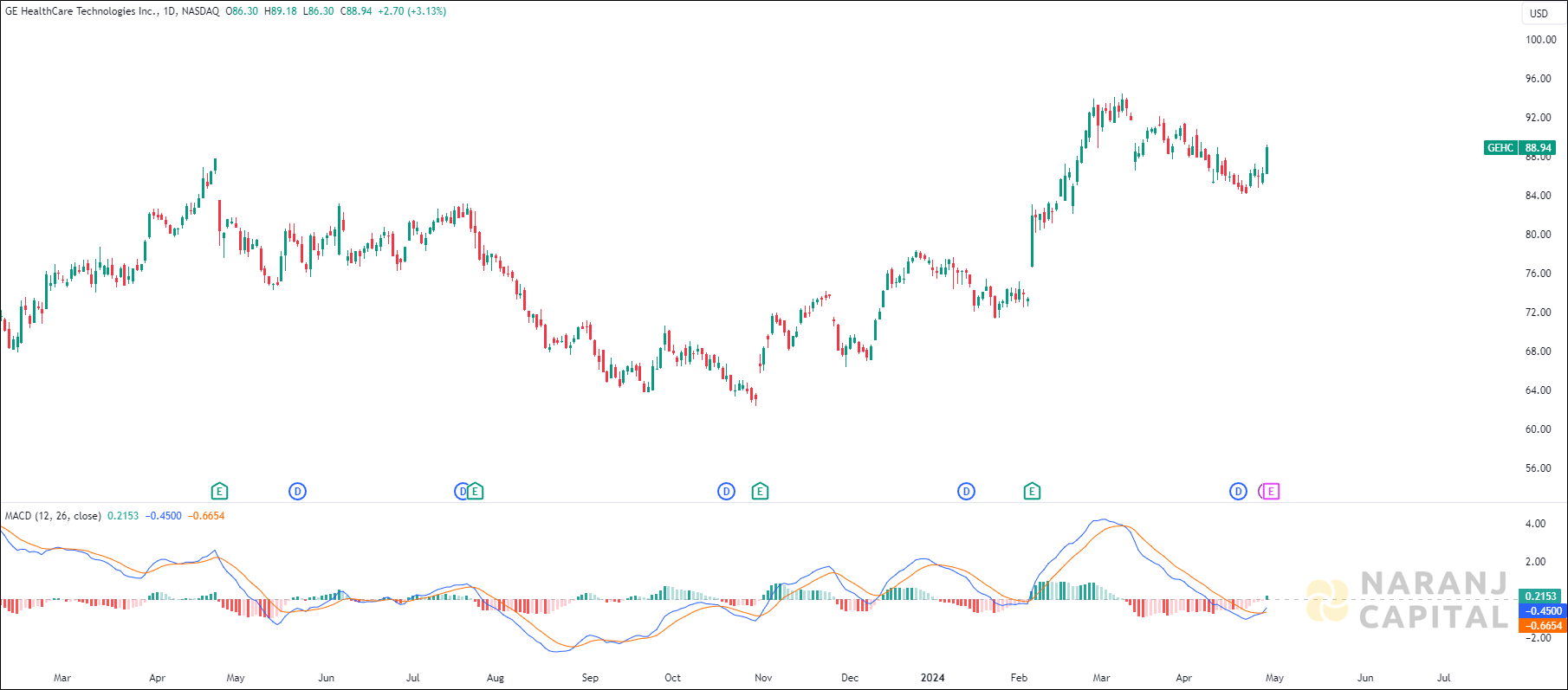The image size is (1568, 690).
Task: Click the 100.00 price axis label
Action: pyautogui.click(x=1540, y=40)
